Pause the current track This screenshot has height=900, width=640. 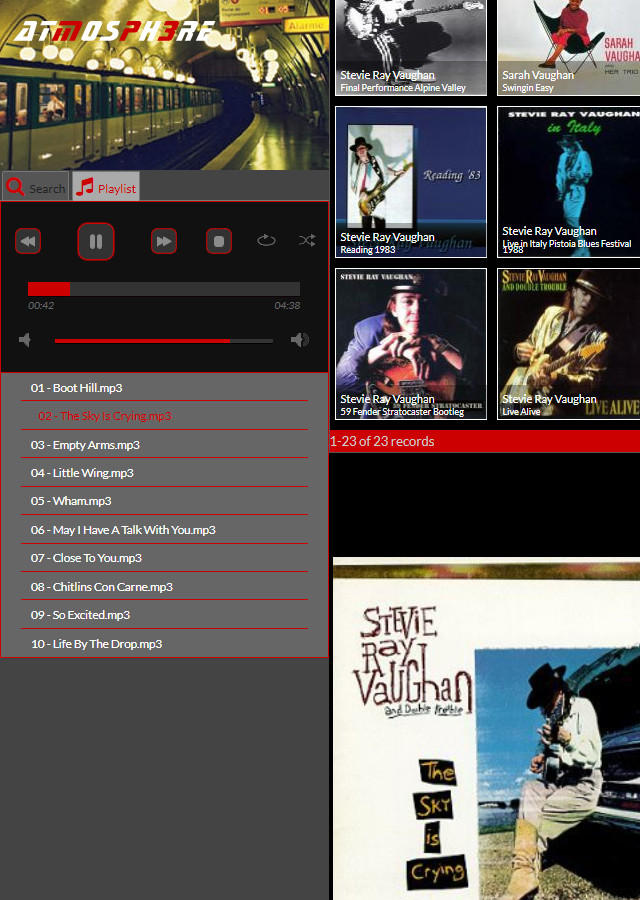[x=96, y=241]
